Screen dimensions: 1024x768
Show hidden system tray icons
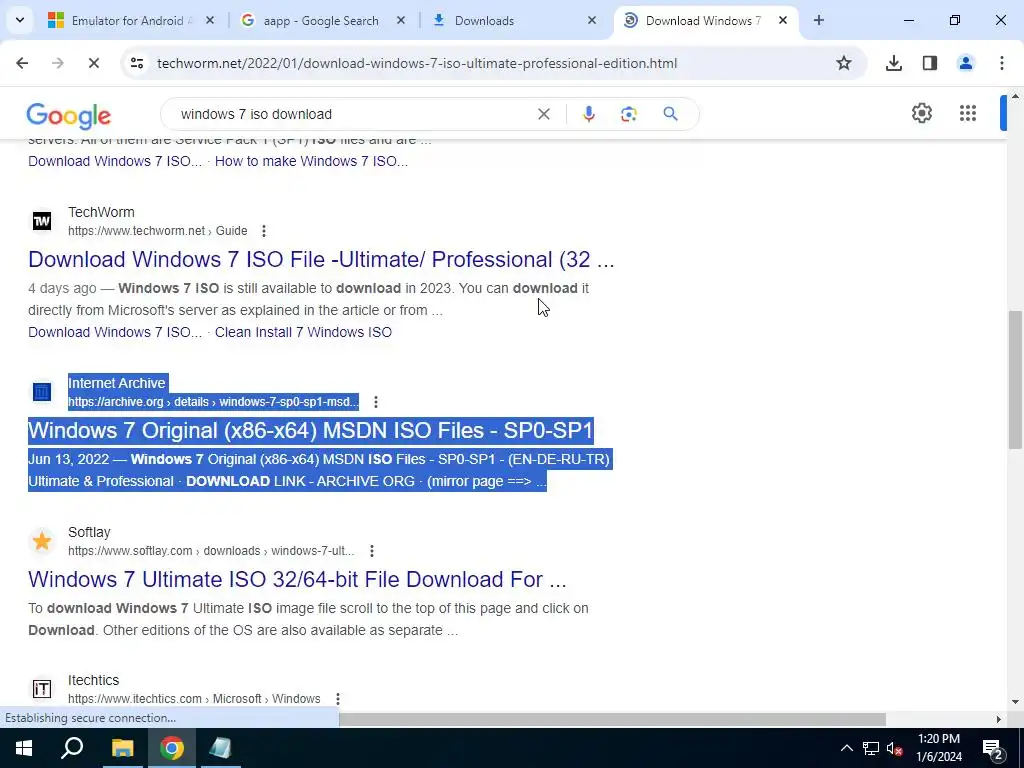pos(846,748)
